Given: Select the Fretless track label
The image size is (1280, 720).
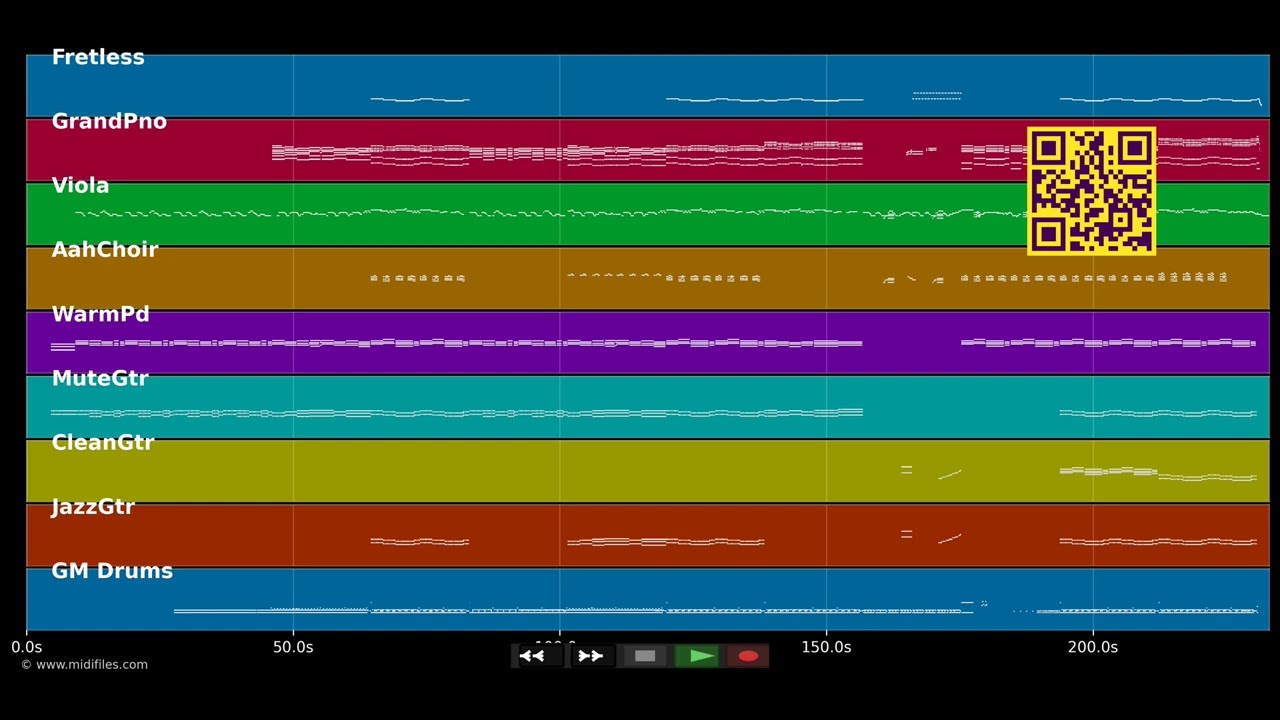Looking at the screenshot, I should (98, 57).
